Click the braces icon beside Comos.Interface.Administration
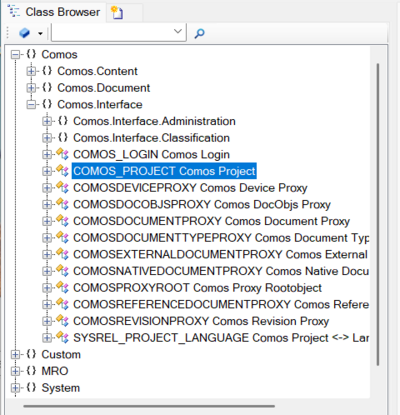The image size is (400, 415). (x=63, y=121)
